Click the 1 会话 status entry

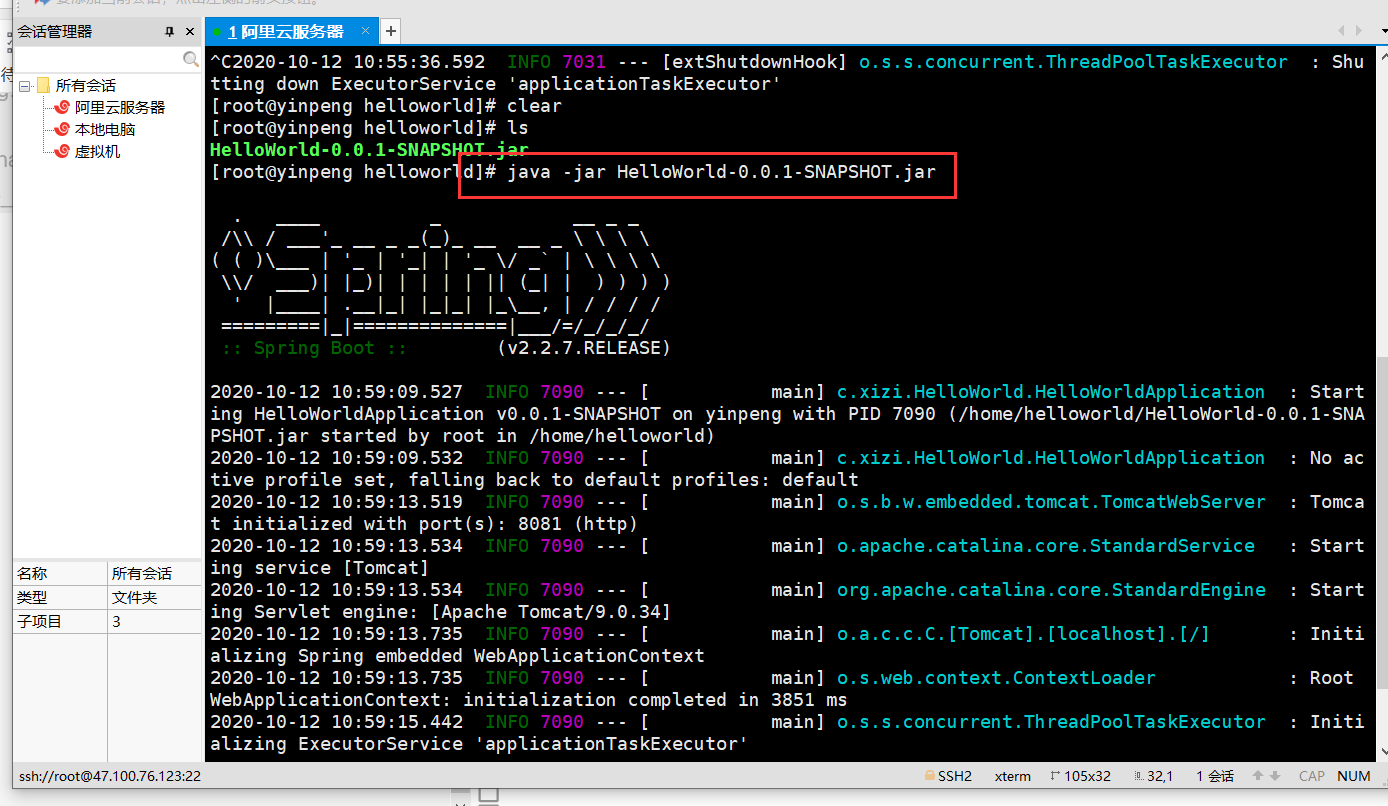tap(1215, 776)
